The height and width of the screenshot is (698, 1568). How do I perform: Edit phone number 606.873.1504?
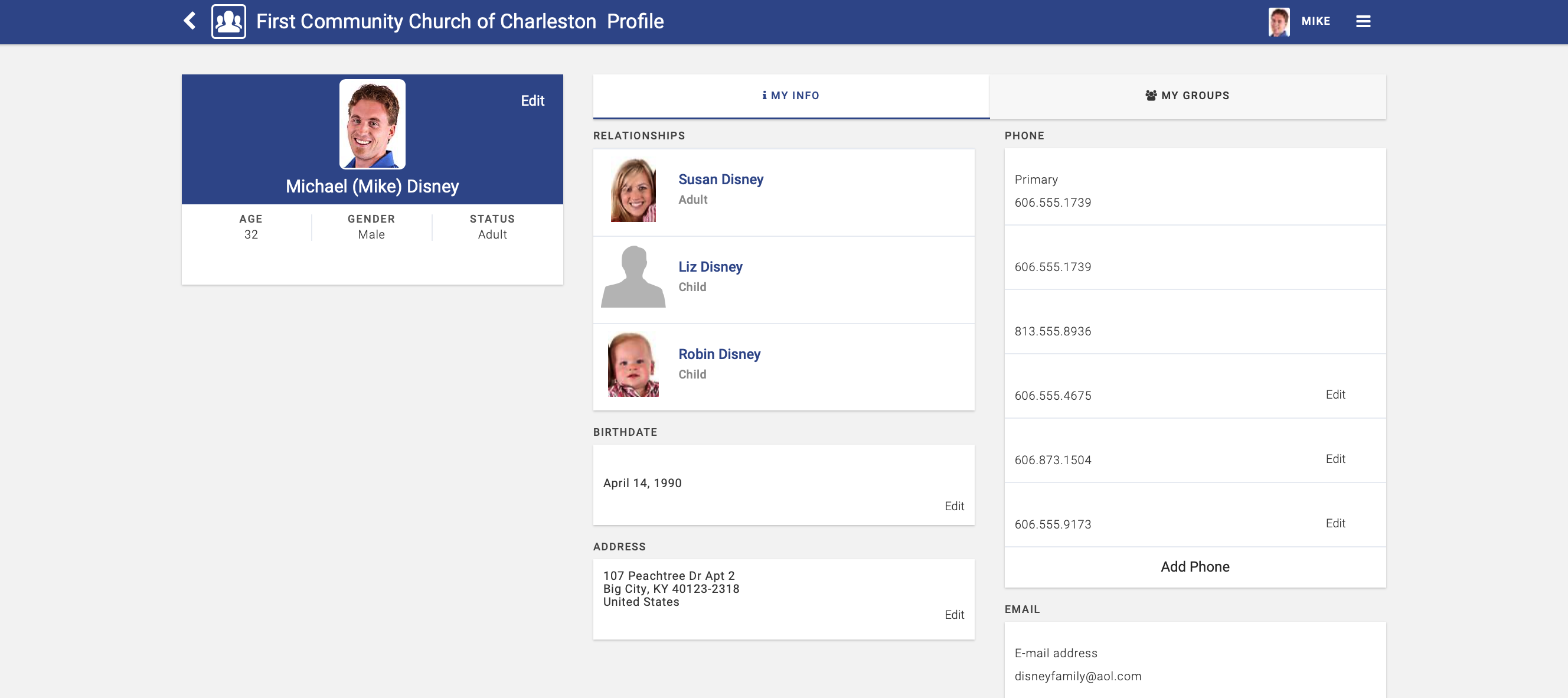pos(1335,459)
